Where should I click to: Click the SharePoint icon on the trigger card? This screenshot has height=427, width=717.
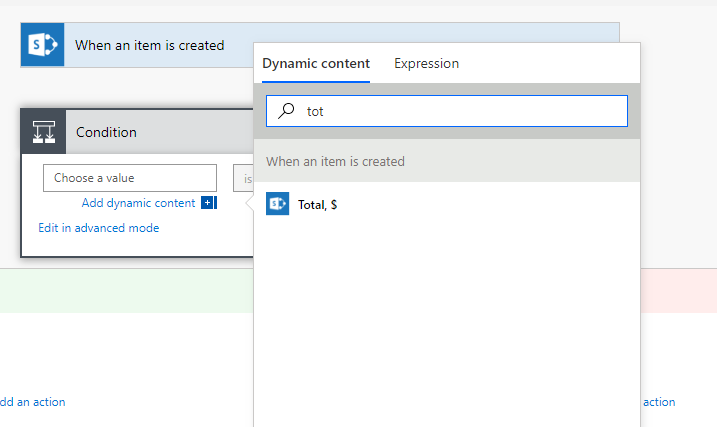pos(43,45)
